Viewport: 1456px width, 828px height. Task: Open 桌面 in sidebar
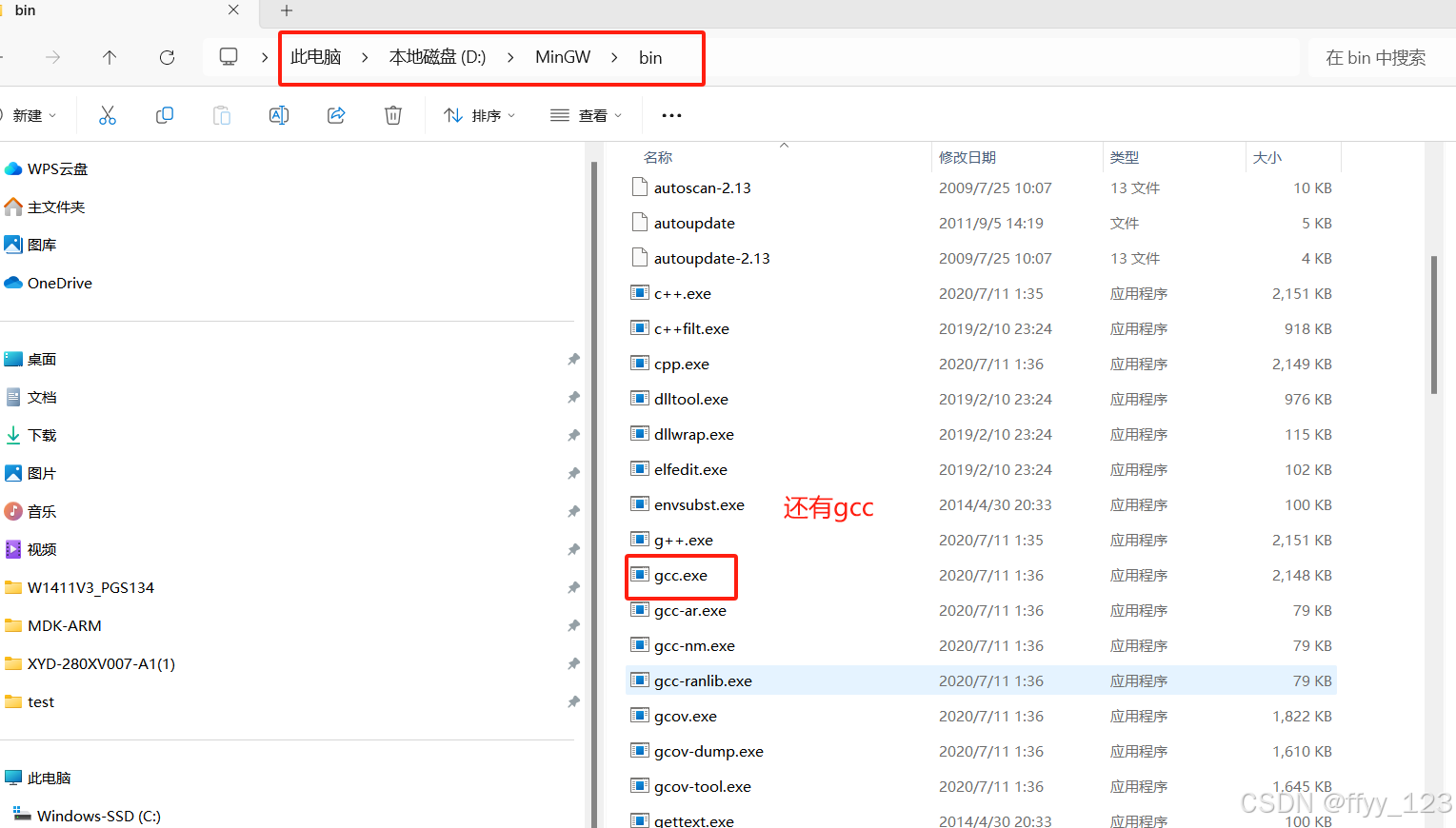point(30,359)
